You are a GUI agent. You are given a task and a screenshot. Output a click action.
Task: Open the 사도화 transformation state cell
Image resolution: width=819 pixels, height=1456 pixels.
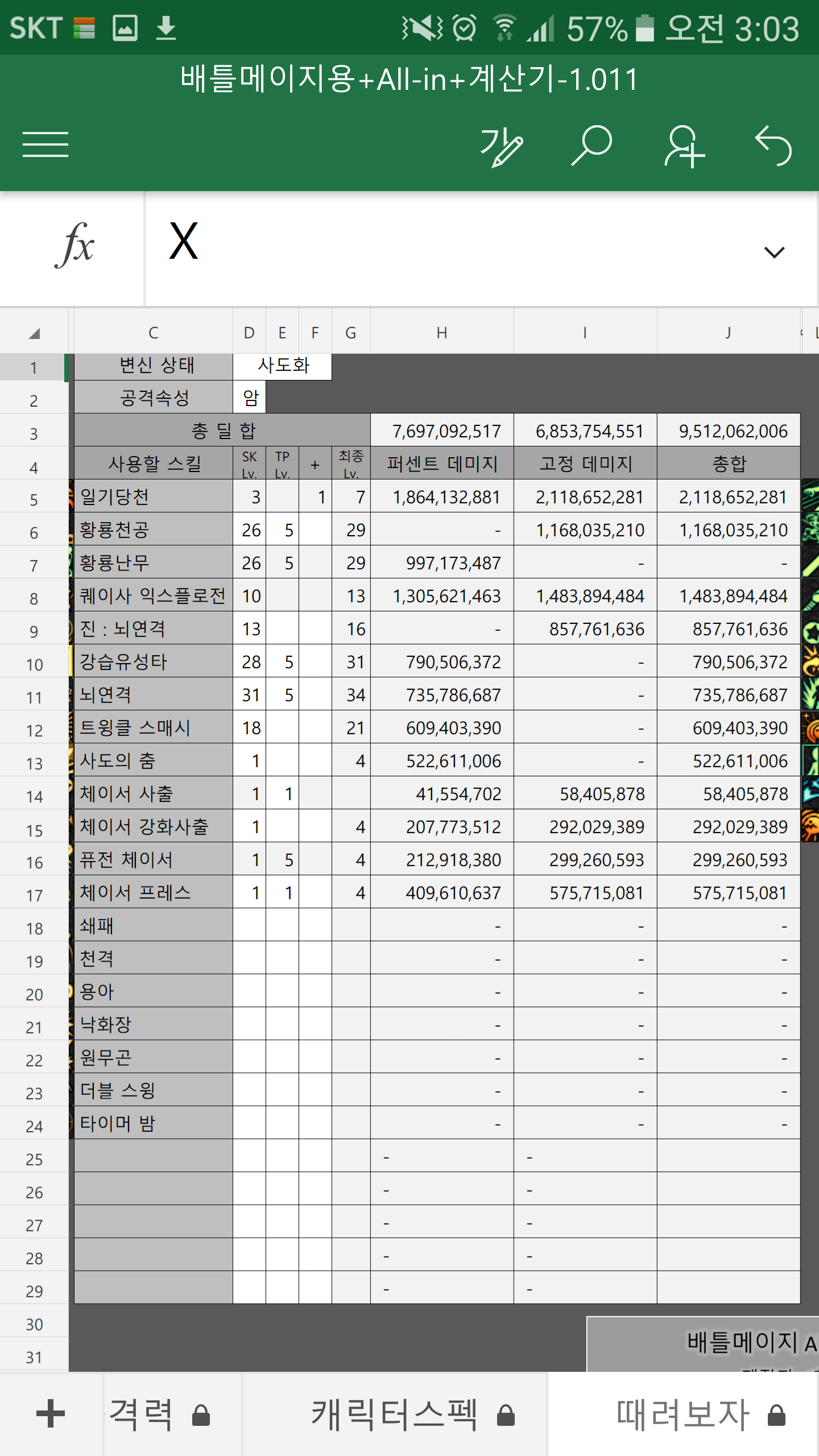pyautogui.click(x=283, y=366)
